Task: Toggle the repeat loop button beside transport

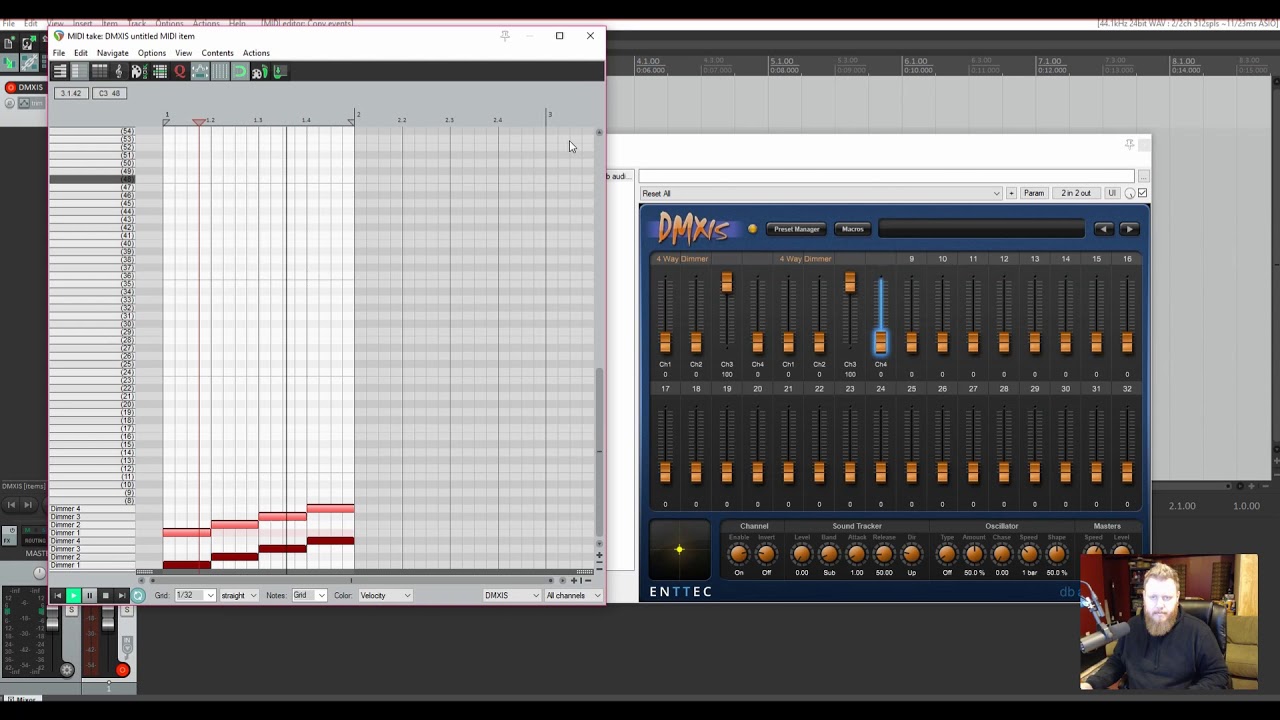Action: click(x=138, y=595)
